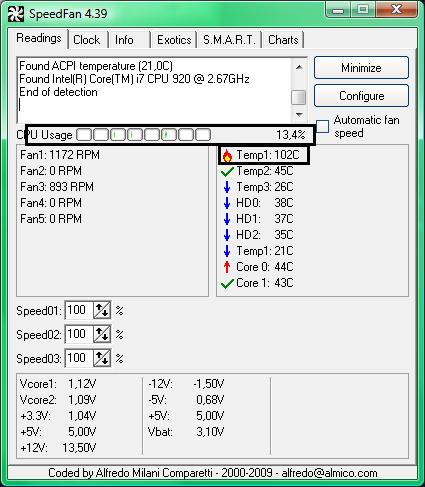425x487 pixels.
Task: Click the Speed03 up/down stepper arrows
Action: 102,358
